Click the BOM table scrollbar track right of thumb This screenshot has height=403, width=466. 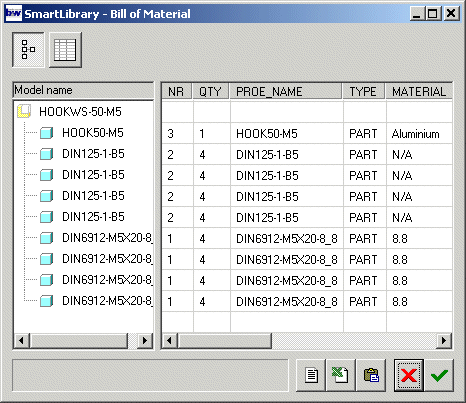pos(354,341)
